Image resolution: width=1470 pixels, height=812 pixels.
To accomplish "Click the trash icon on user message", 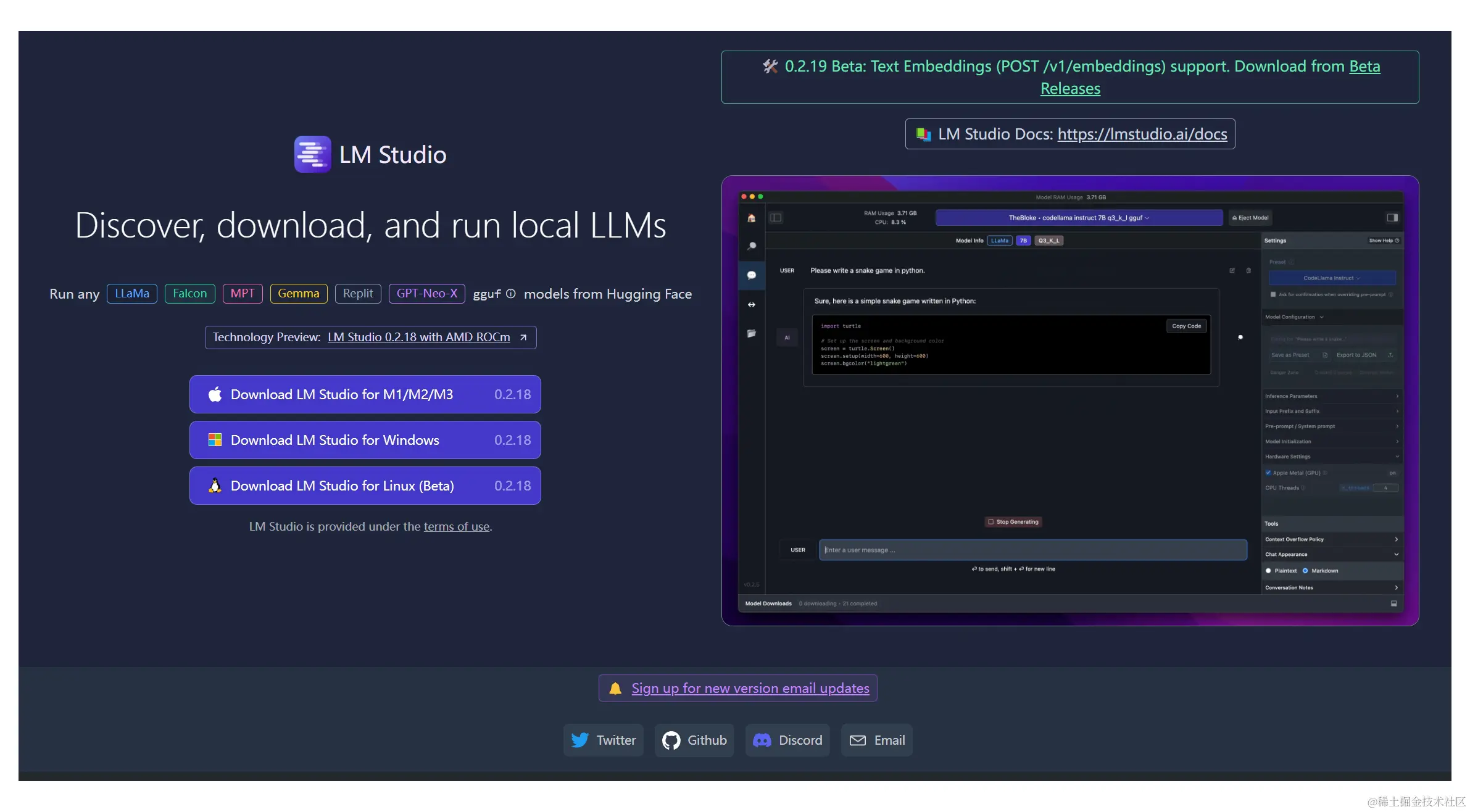I will (x=1248, y=271).
